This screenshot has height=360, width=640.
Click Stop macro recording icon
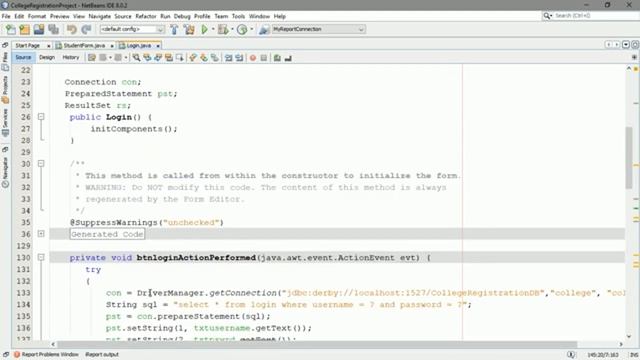click(264, 58)
